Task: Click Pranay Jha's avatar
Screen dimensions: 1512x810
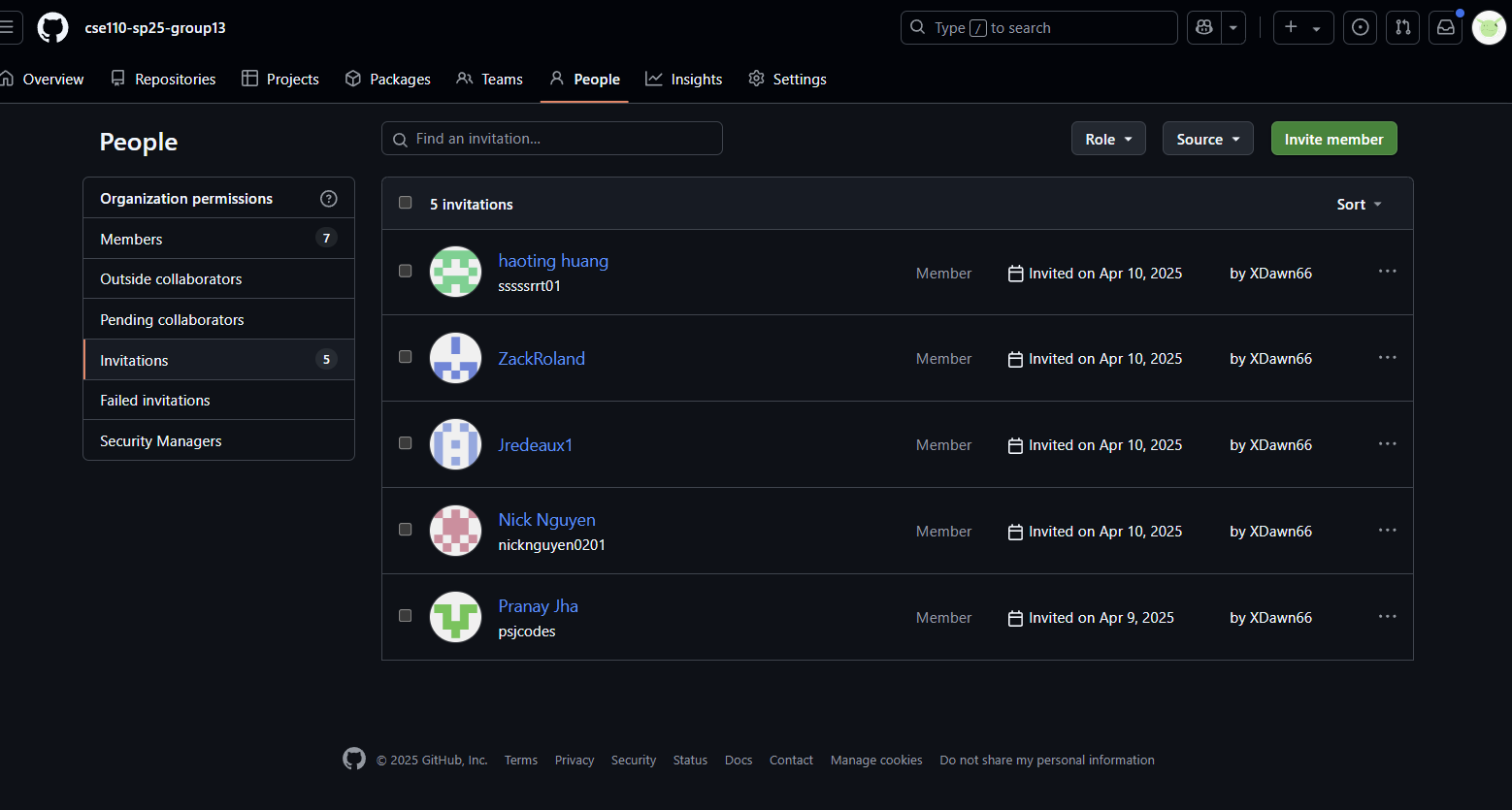Action: [x=456, y=617]
